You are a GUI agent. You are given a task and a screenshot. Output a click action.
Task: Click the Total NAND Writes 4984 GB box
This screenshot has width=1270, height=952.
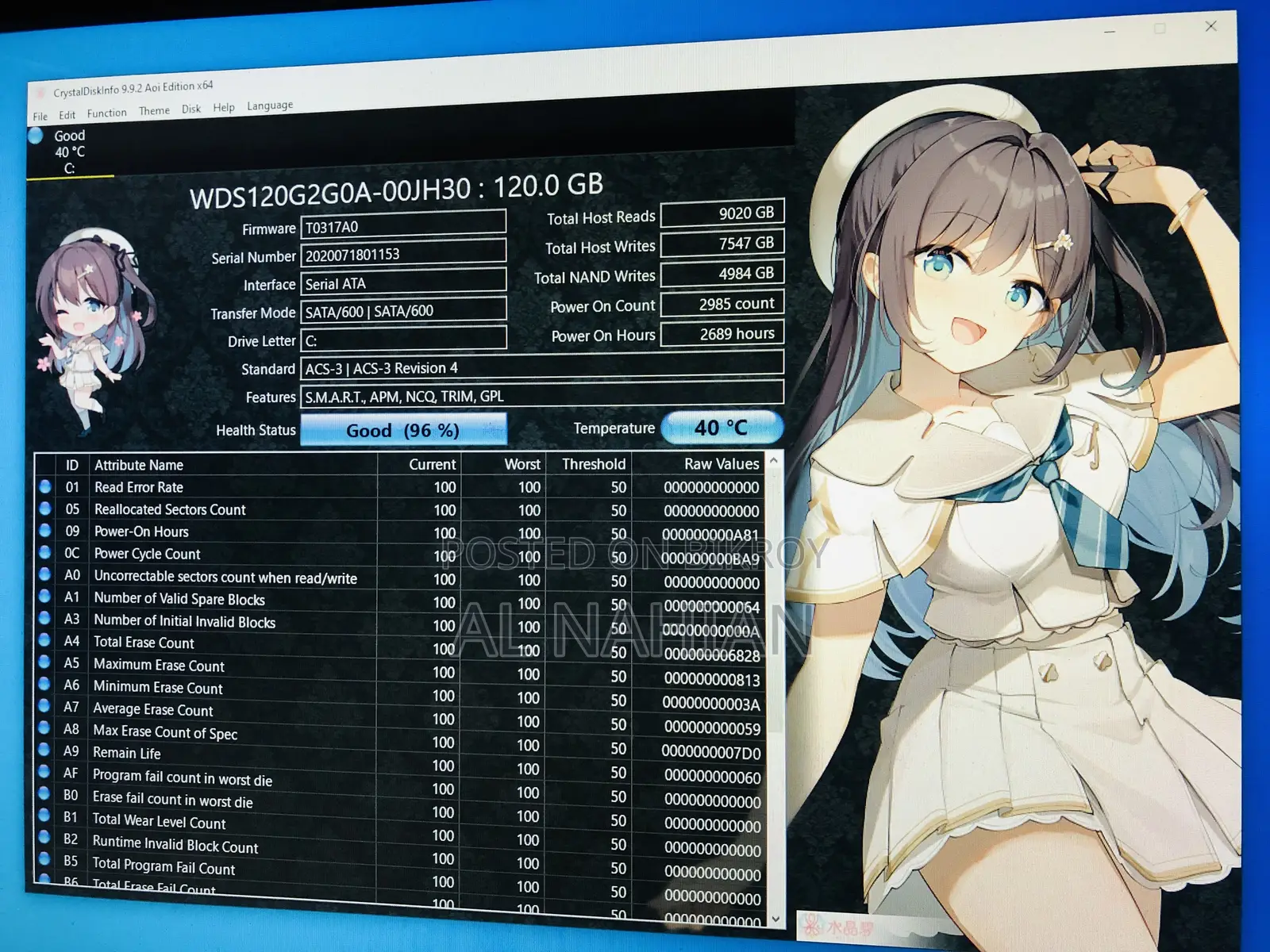722,274
